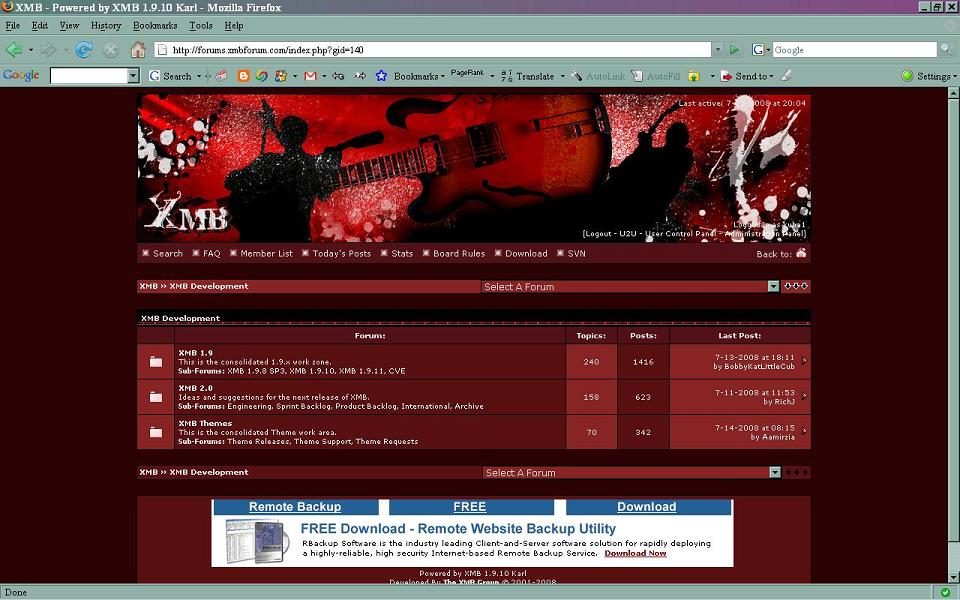Go back with the Back arrow

point(14,50)
